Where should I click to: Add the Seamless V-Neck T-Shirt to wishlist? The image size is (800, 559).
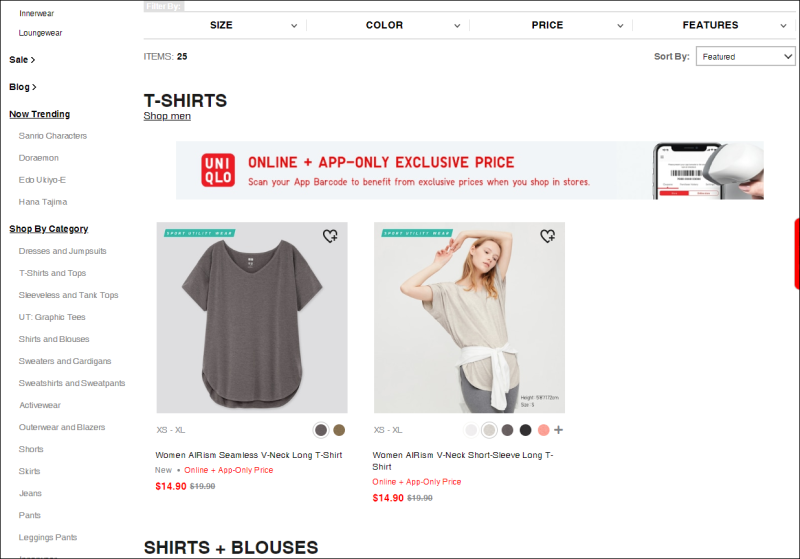click(330, 236)
